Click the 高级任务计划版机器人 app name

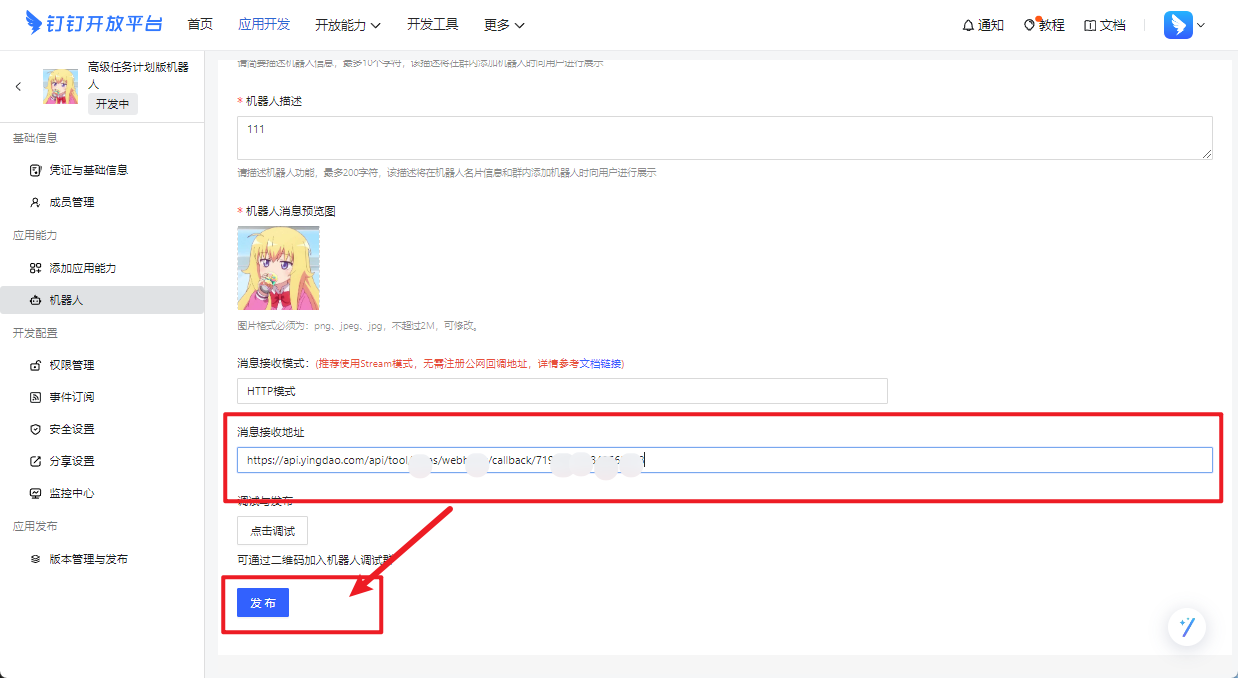[138, 76]
